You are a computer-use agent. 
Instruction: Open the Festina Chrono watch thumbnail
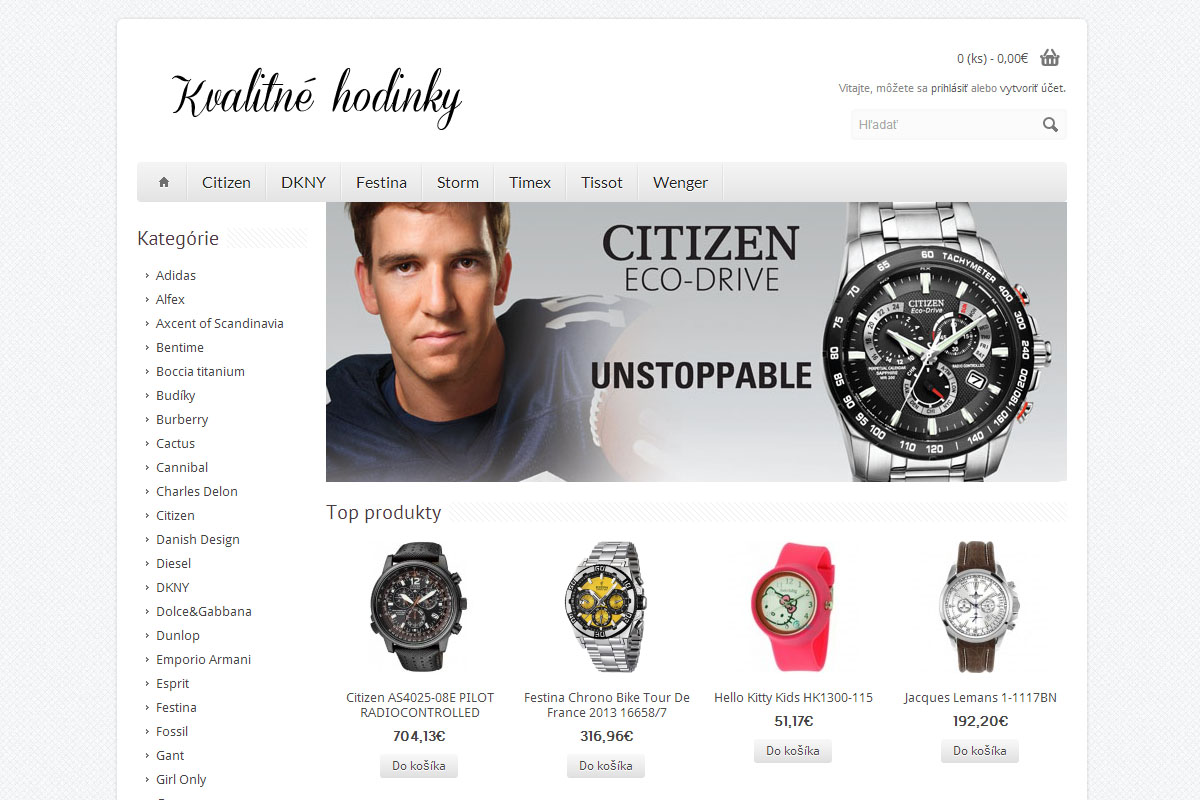(x=606, y=607)
